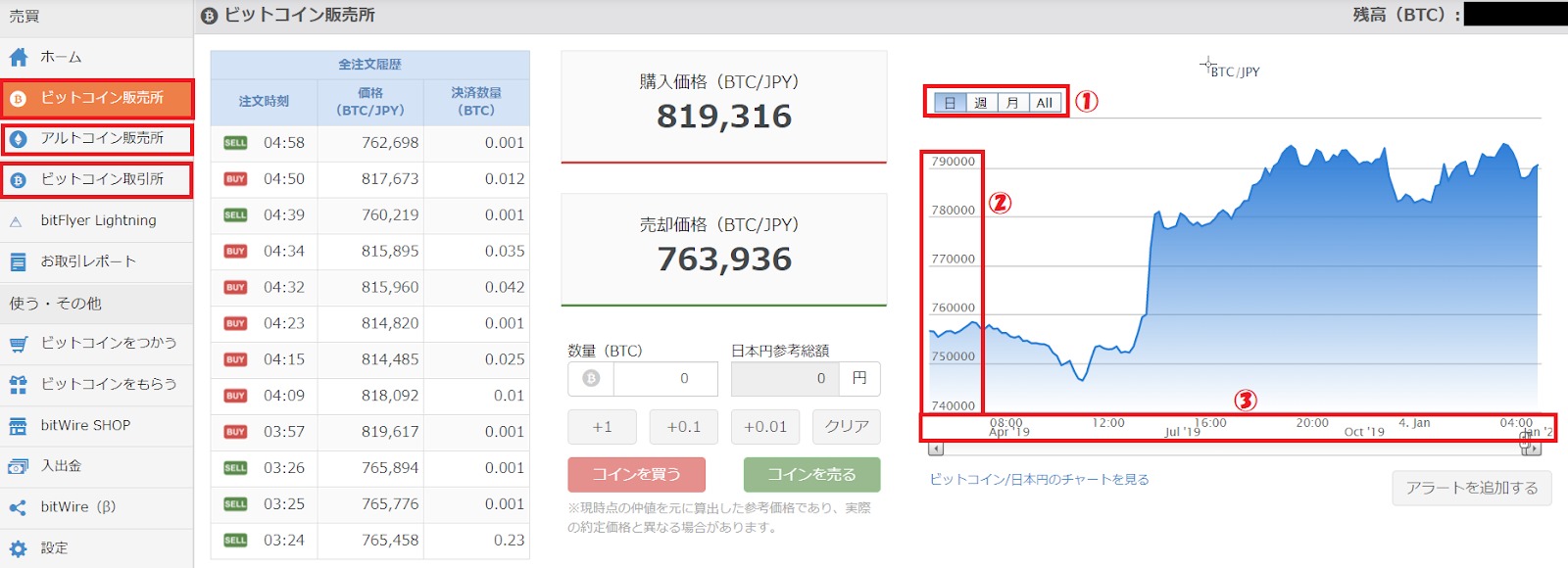Click the triangle icon beside bitFlyer Lightning
Viewport: 1568px width, 568px height.
(17, 222)
